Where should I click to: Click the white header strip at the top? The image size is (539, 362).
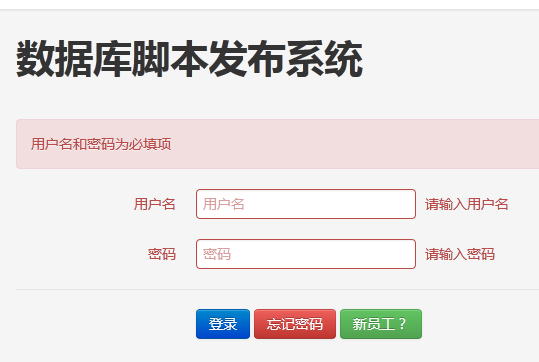click(x=270, y=4)
